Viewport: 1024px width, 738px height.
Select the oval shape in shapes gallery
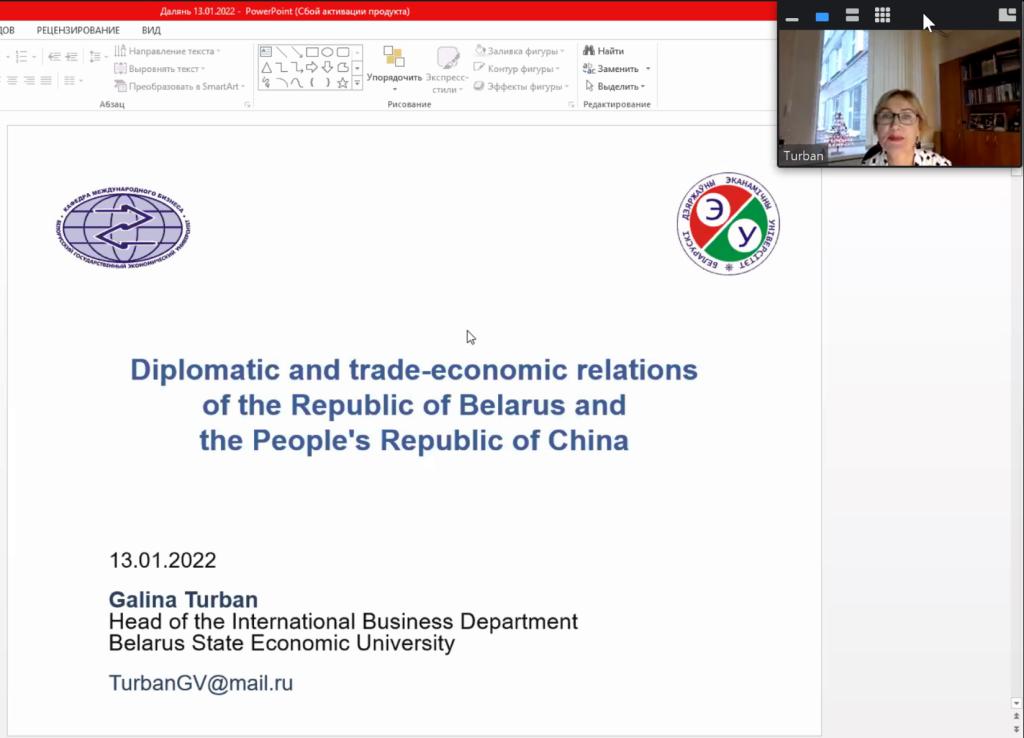[x=327, y=52]
